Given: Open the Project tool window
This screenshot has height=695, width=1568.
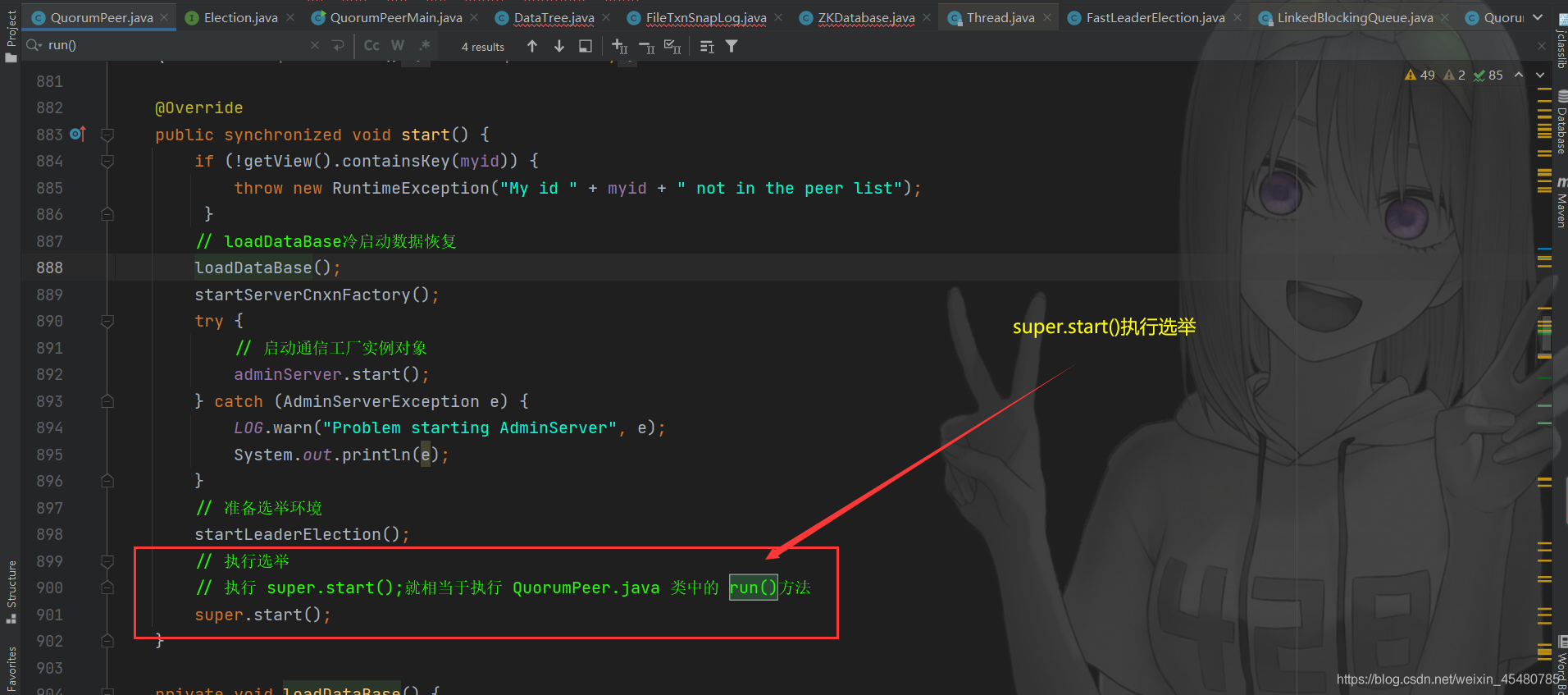Looking at the screenshot, I should (x=11, y=36).
